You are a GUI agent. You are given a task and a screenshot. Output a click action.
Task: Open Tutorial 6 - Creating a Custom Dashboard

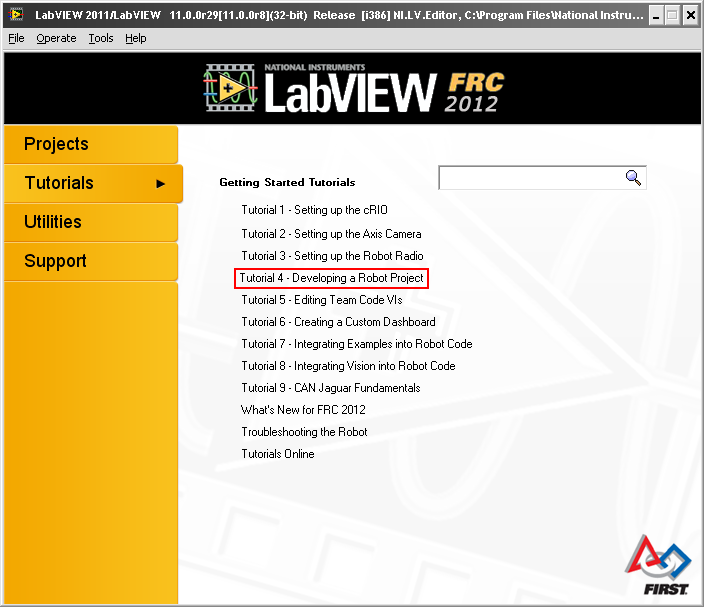pos(338,322)
